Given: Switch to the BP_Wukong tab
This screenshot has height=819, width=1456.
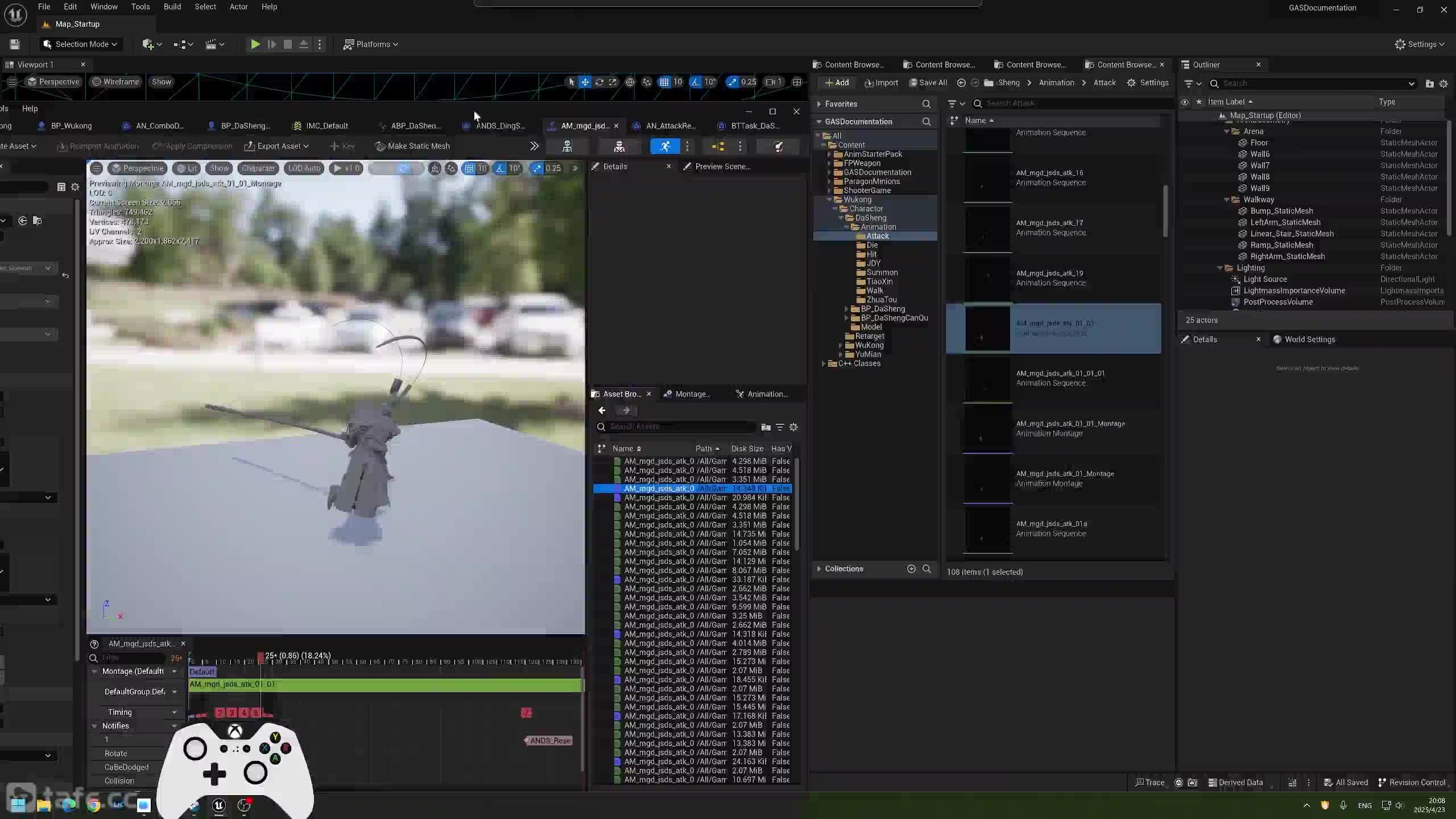Looking at the screenshot, I should tap(65, 126).
